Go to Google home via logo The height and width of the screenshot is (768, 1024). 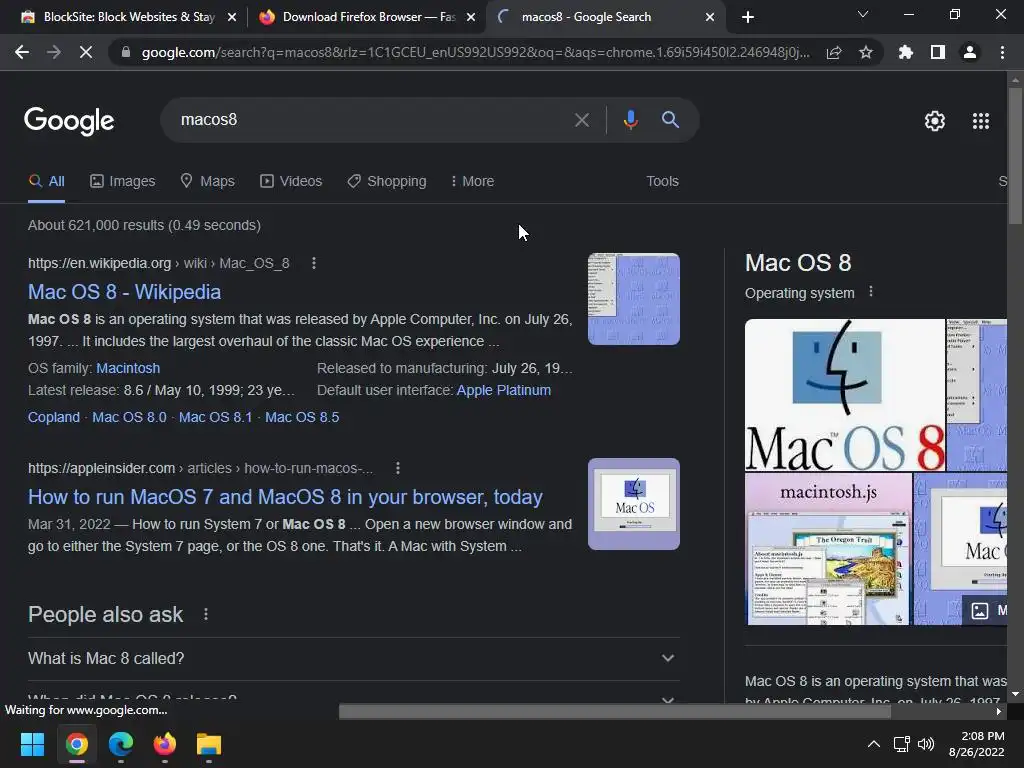tap(69, 121)
